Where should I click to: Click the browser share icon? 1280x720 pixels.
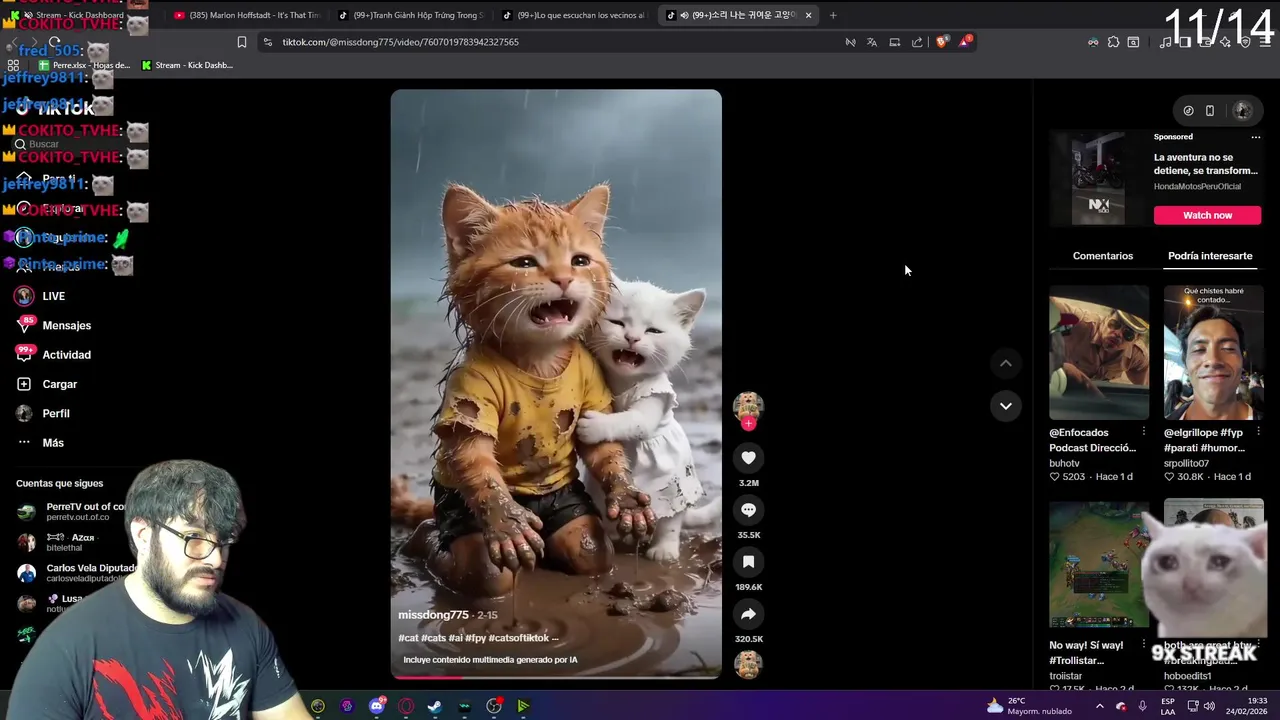click(x=917, y=42)
